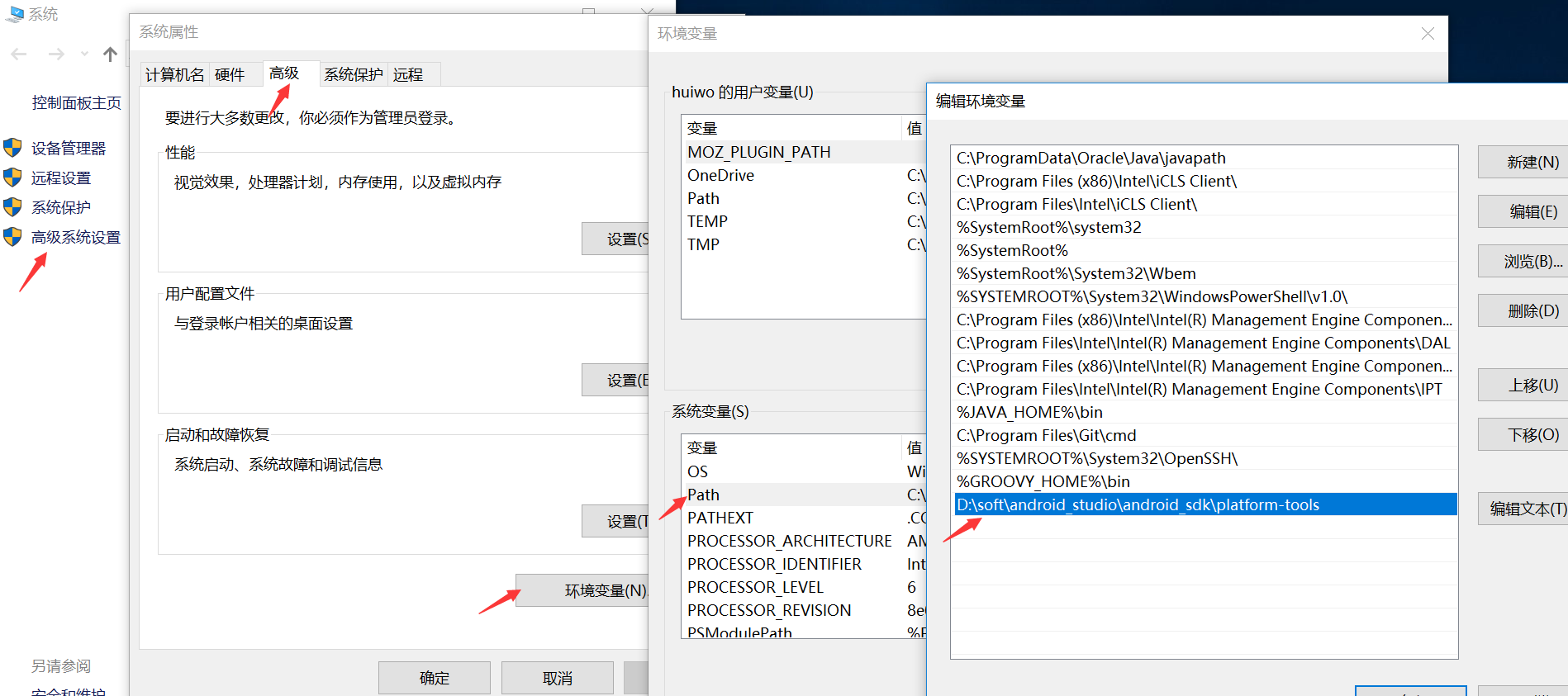The width and height of the screenshot is (1568, 696).
Task: Select C:\Program Files (x86)\Intel\iCLS Client\ entry
Action: (x=1205, y=181)
